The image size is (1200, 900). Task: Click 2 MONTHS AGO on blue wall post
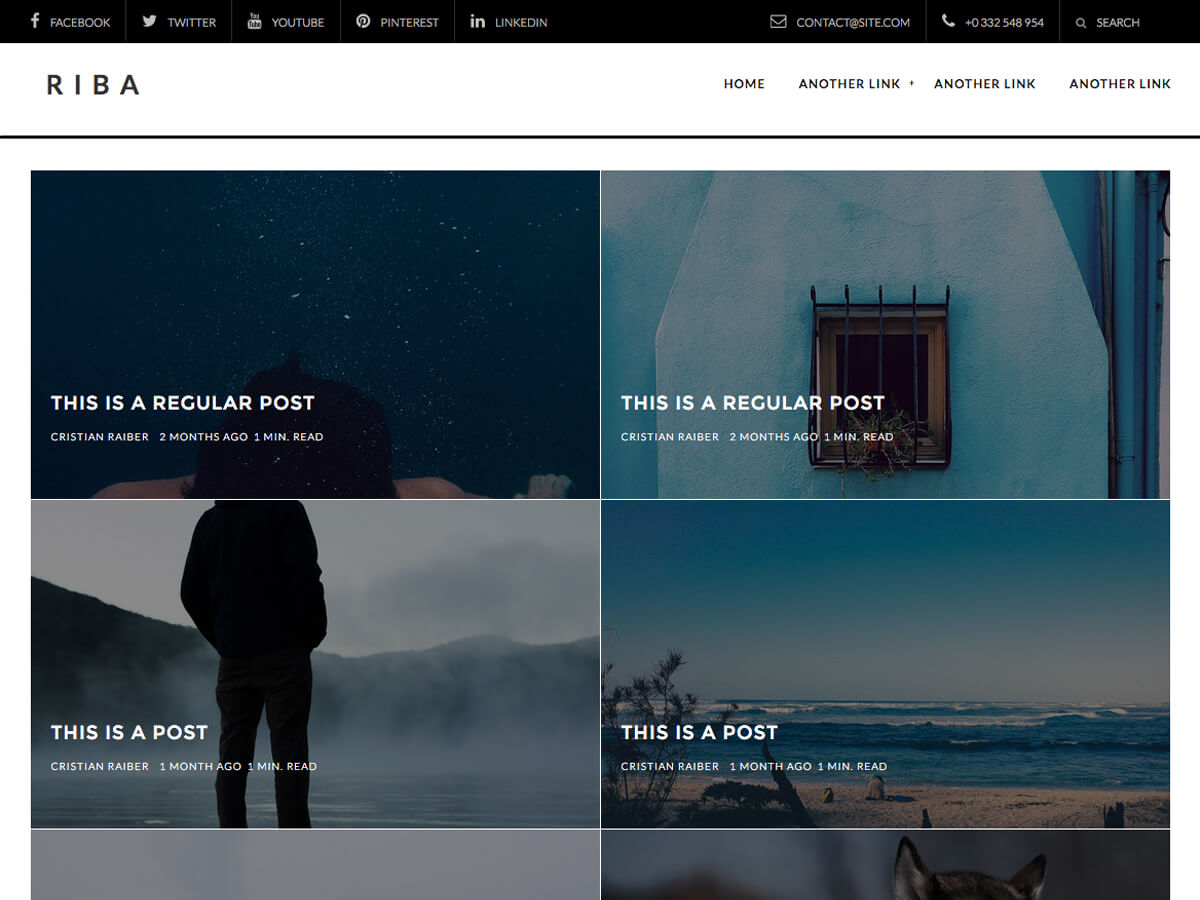pyautogui.click(x=774, y=437)
